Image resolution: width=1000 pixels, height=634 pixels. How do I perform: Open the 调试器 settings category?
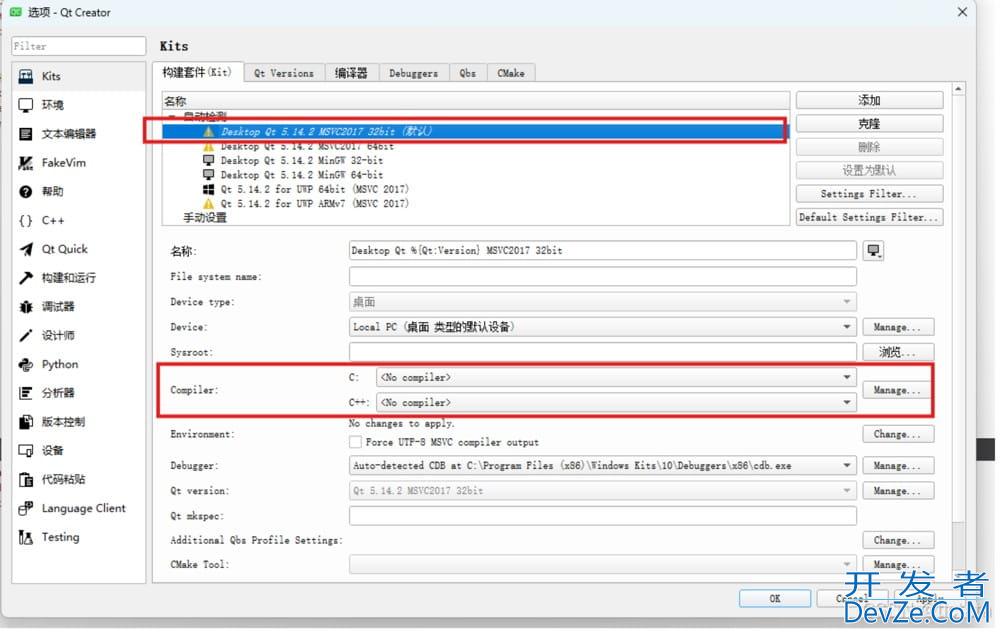pyautogui.click(x=79, y=307)
